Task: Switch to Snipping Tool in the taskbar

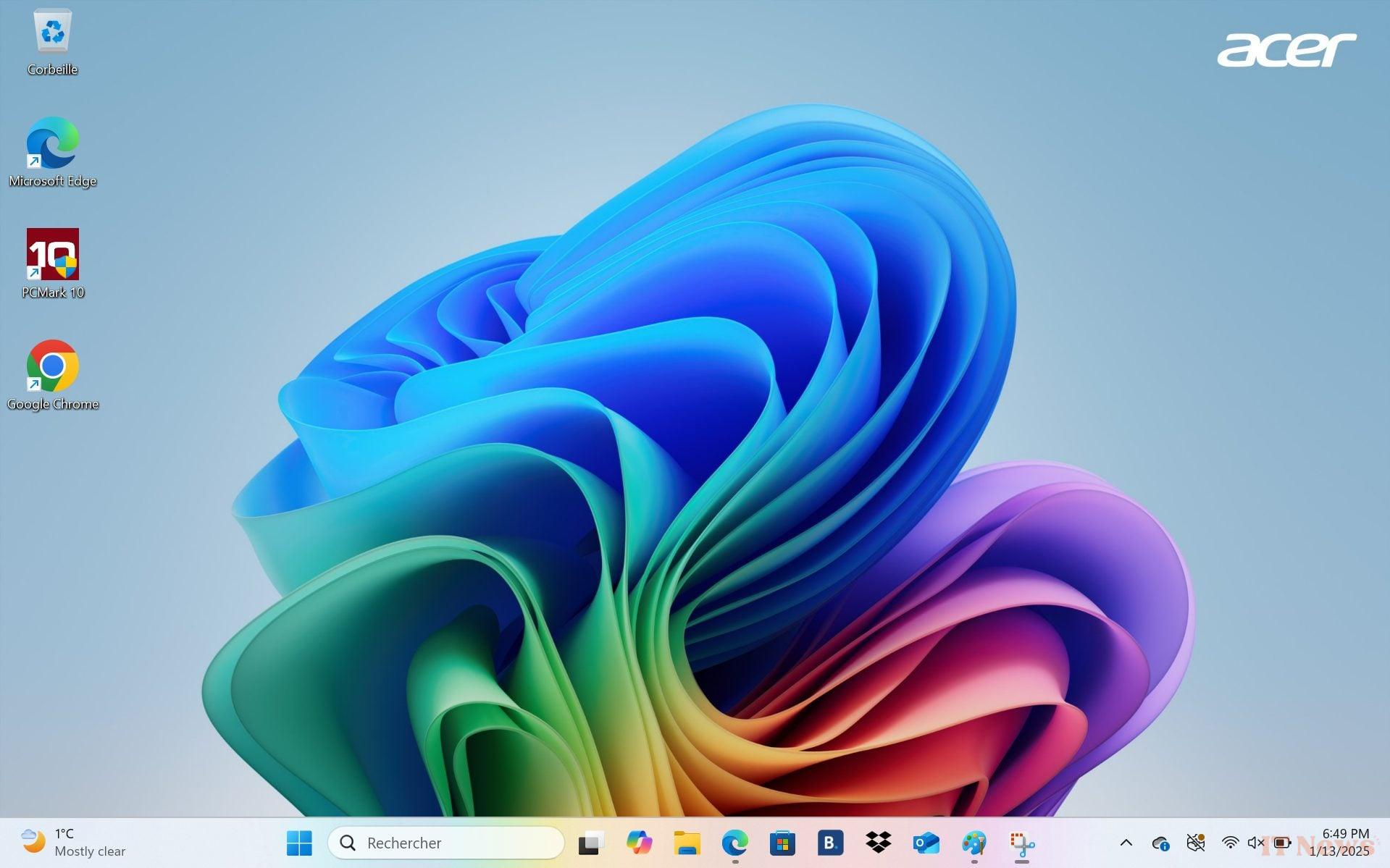Action: pos(1021,843)
